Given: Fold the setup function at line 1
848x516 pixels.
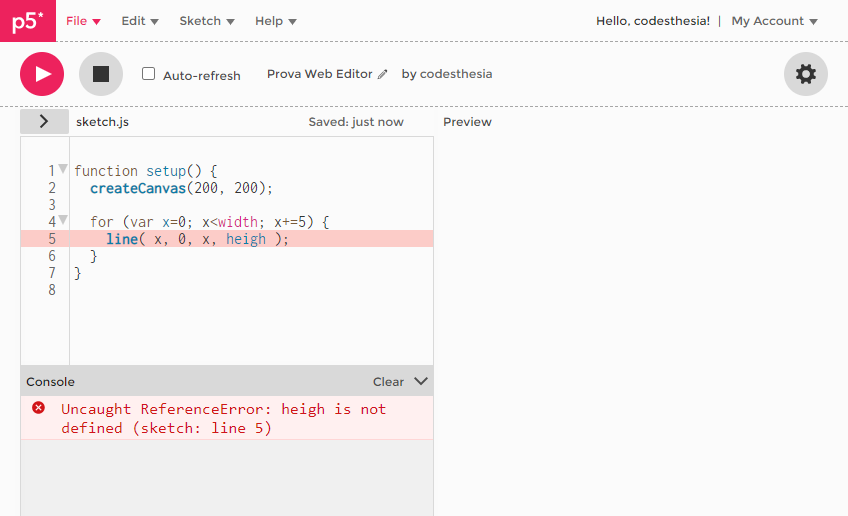Looking at the screenshot, I should [63, 169].
